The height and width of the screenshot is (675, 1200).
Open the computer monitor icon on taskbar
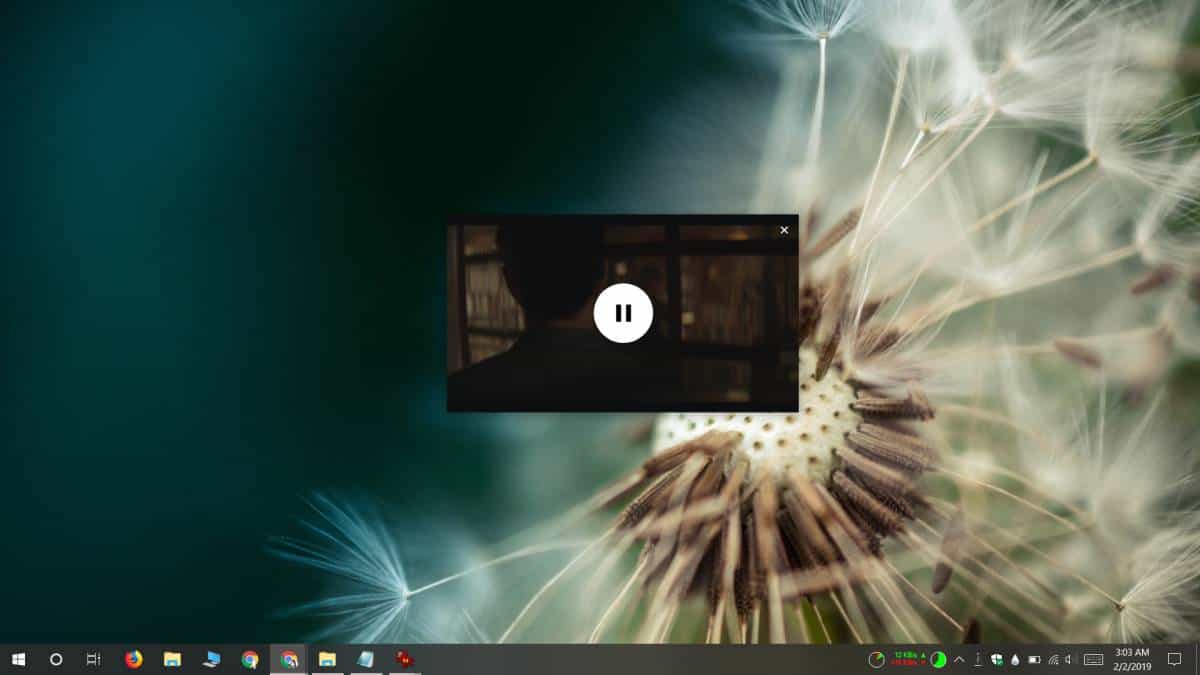(x=211, y=659)
